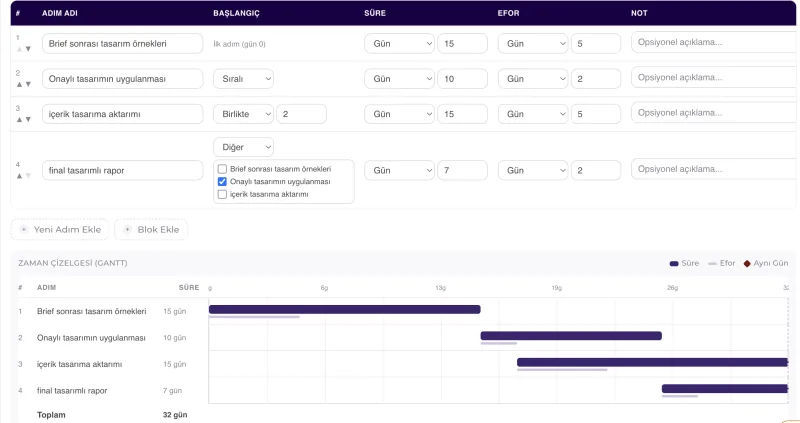Open effort unit dropdown for Onaylı tasarımın row
This screenshot has width=800, height=423.
point(533,79)
